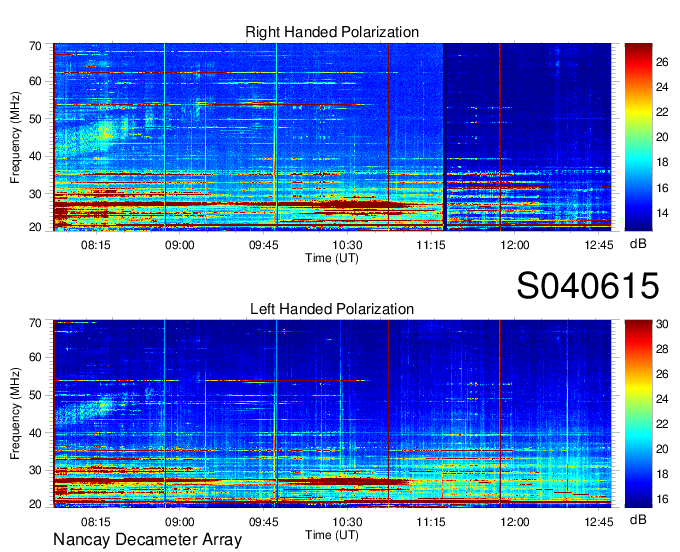This screenshot has width=680, height=552.
Task: Click the 09:00 tick on right-handed plot
Action: pos(180,245)
